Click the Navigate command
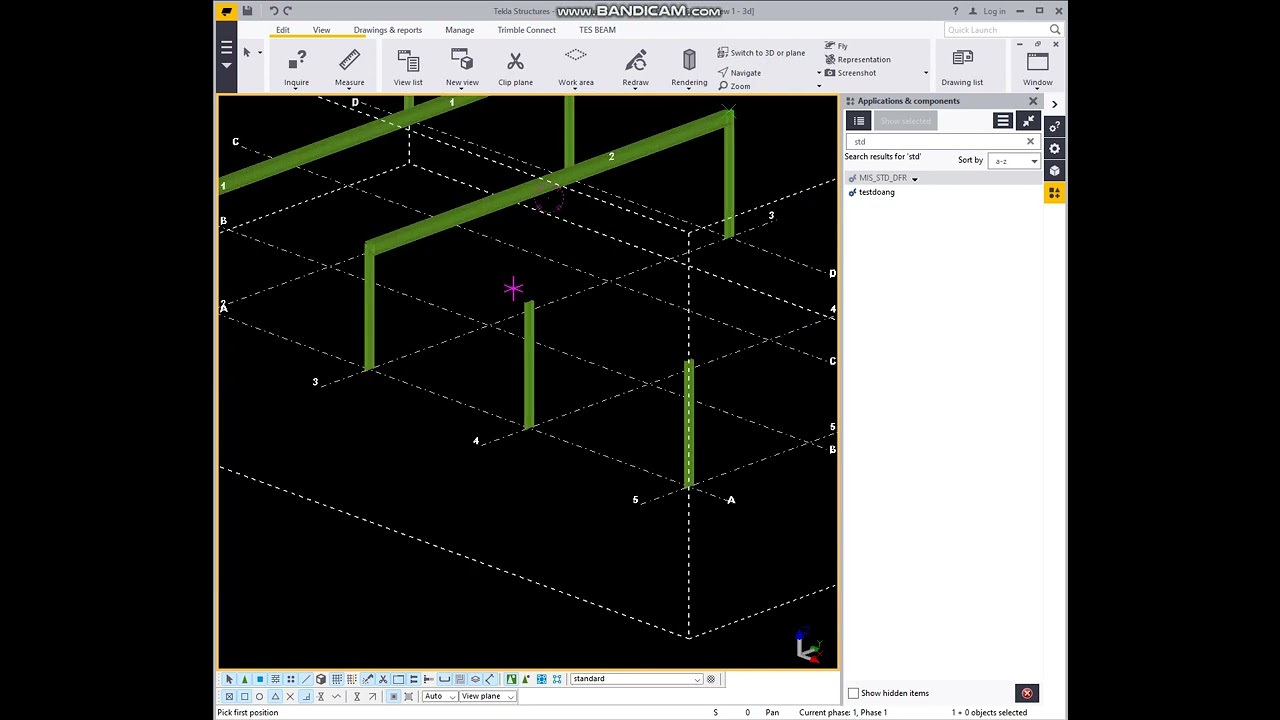This screenshot has height=720, width=1280. click(739, 73)
